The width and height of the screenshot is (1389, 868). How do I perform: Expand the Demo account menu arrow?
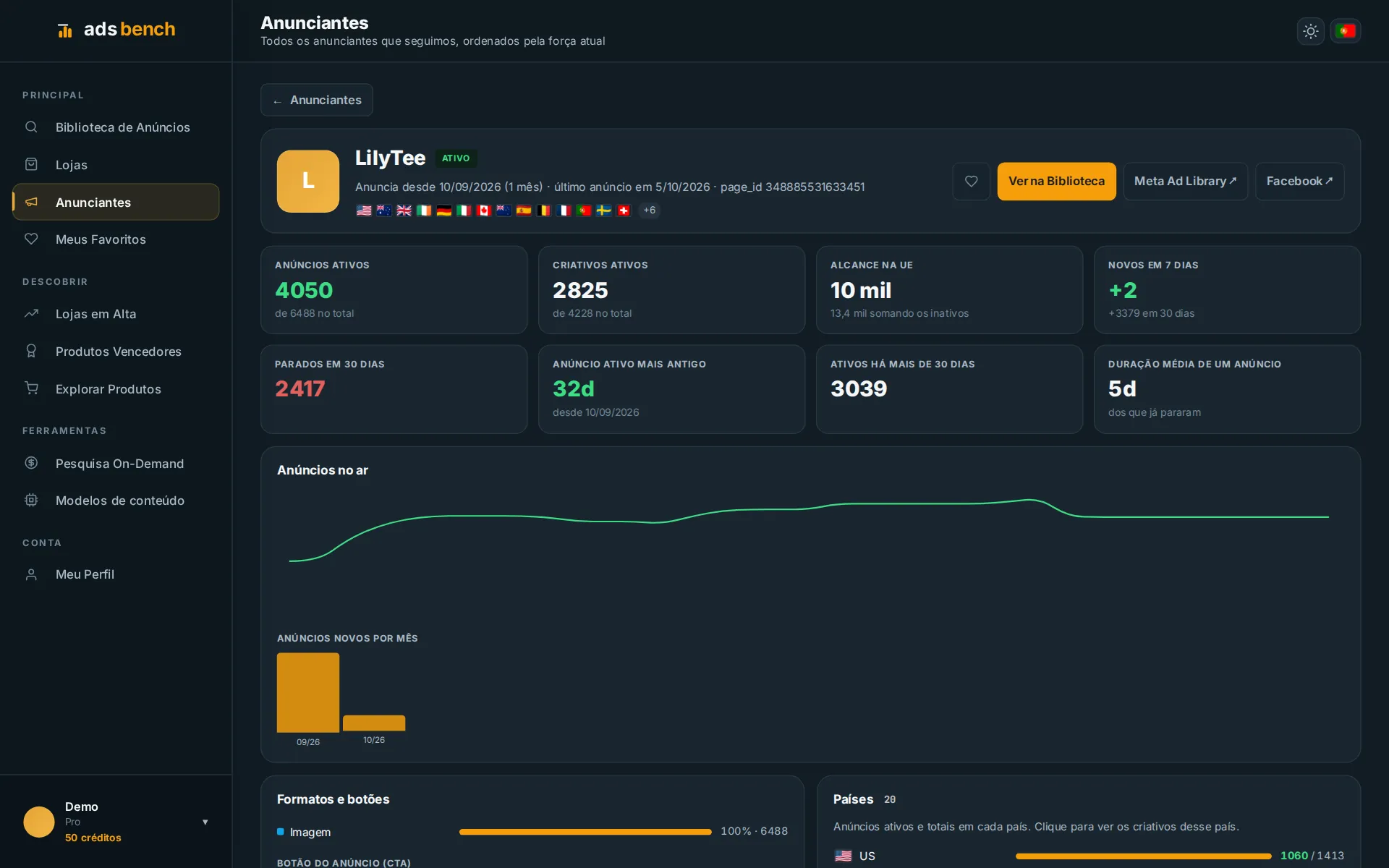click(x=205, y=822)
